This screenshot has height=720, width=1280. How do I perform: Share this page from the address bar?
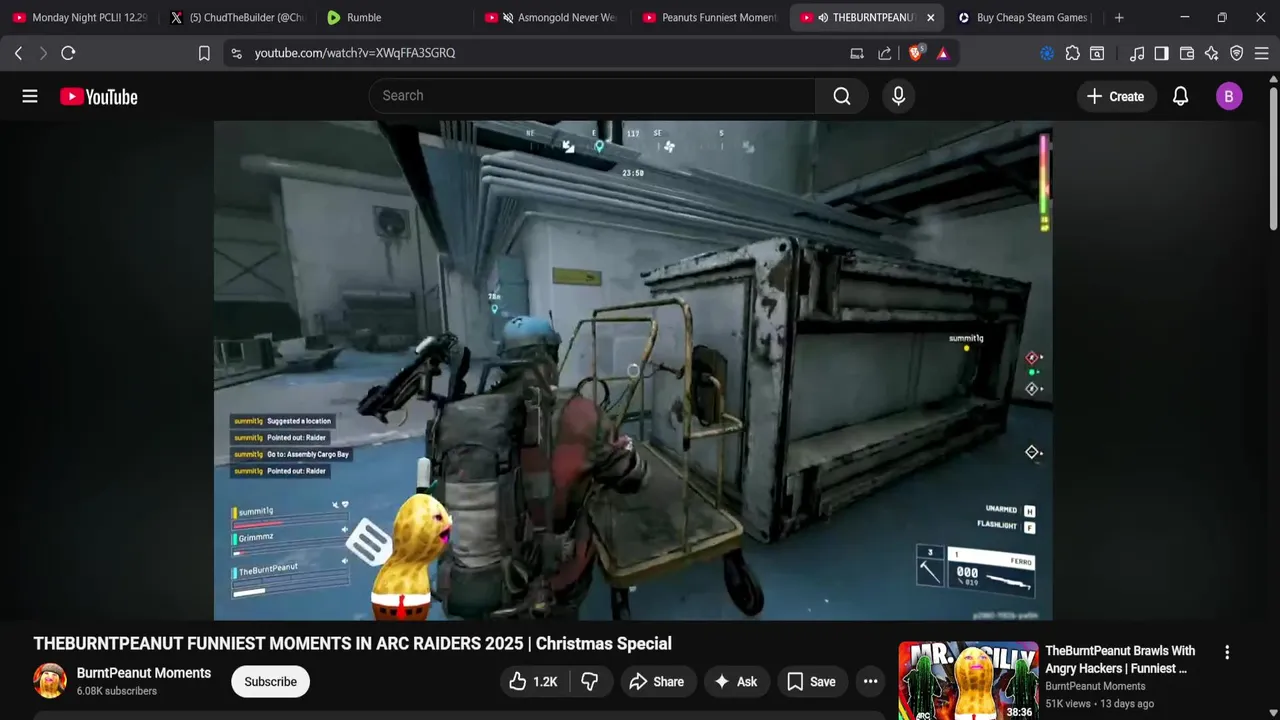(x=885, y=53)
